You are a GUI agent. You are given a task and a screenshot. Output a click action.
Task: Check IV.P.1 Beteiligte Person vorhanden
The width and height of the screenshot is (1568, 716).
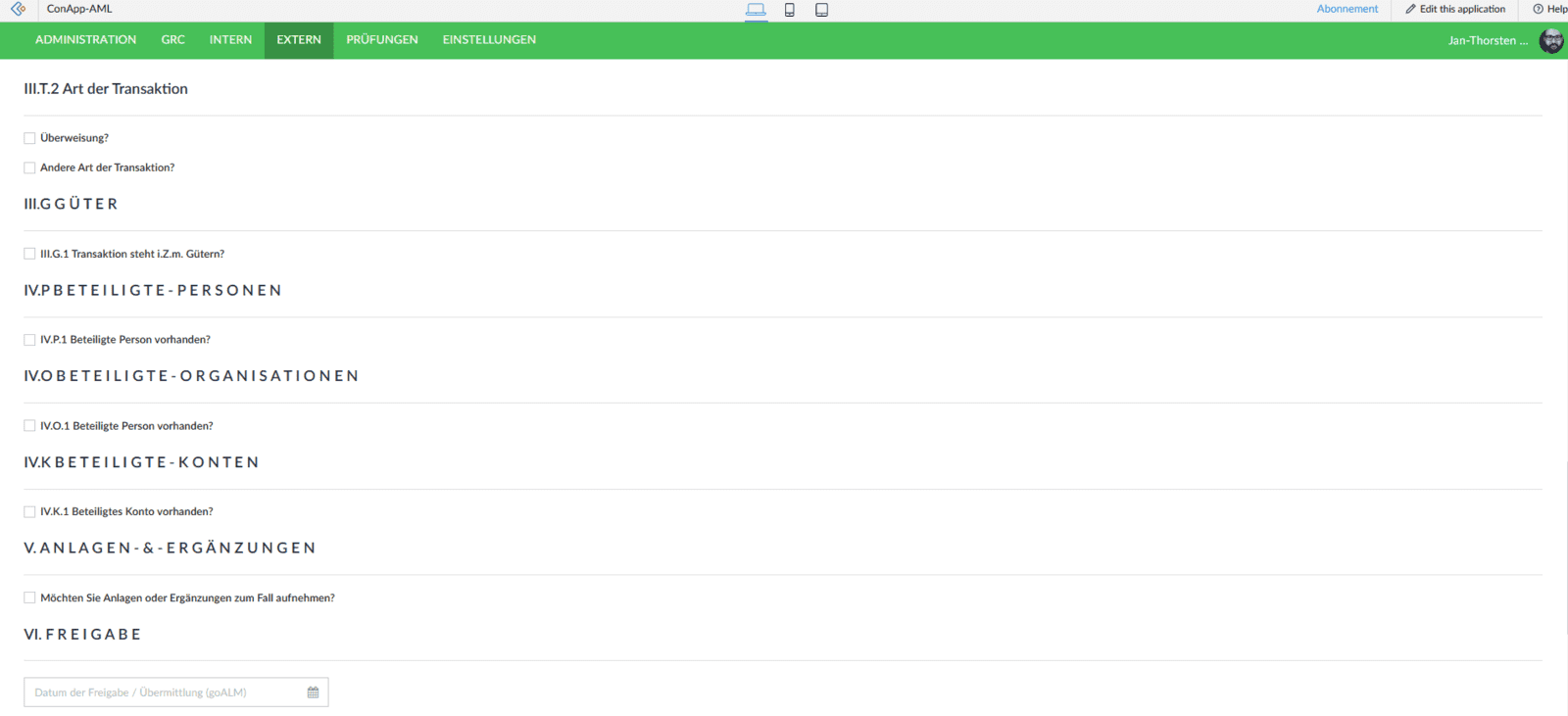pos(29,340)
